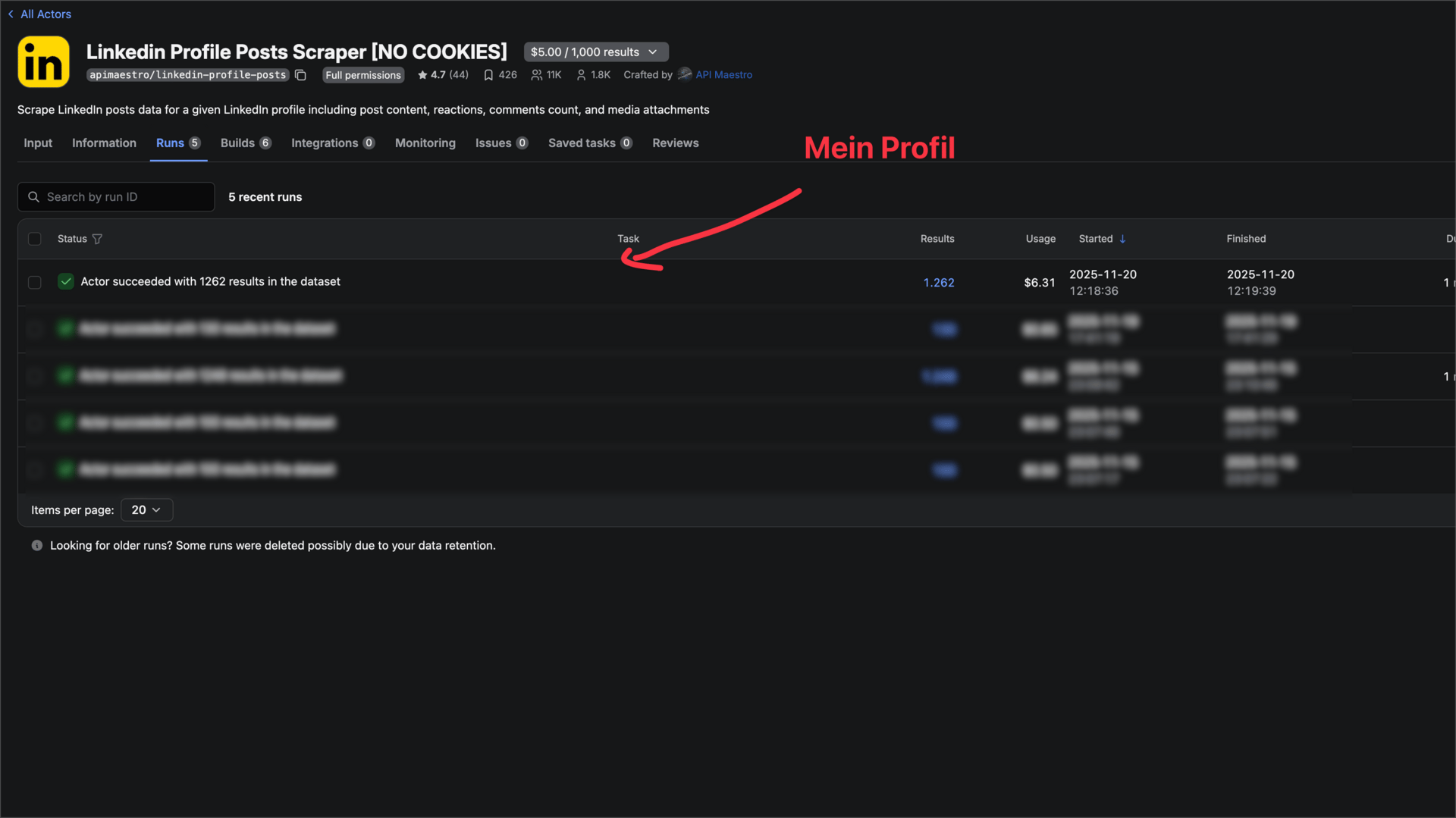Click the star rating 4.7 icon
The height and width of the screenshot is (818, 1456).
422,75
